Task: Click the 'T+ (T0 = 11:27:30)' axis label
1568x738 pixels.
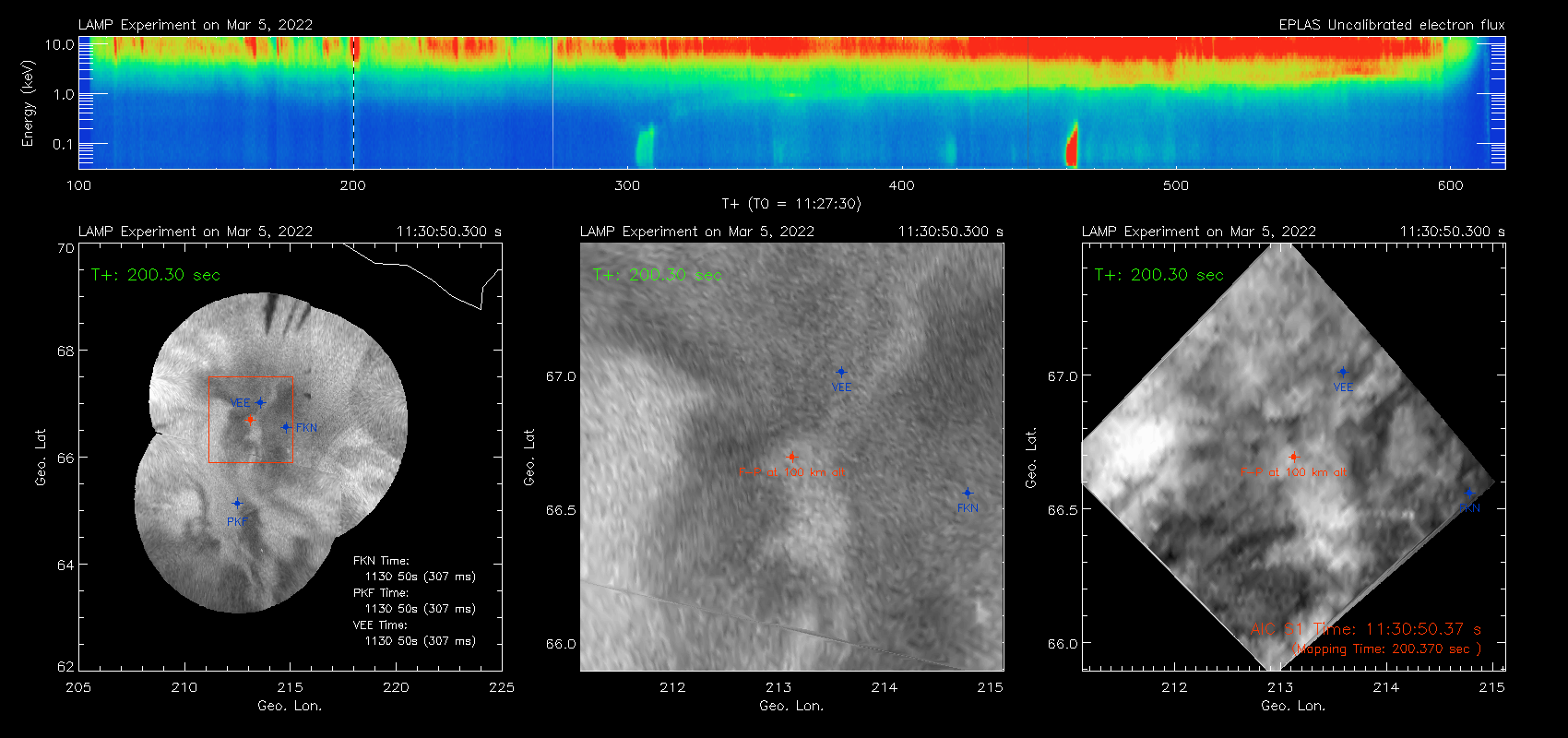Action: point(790,204)
